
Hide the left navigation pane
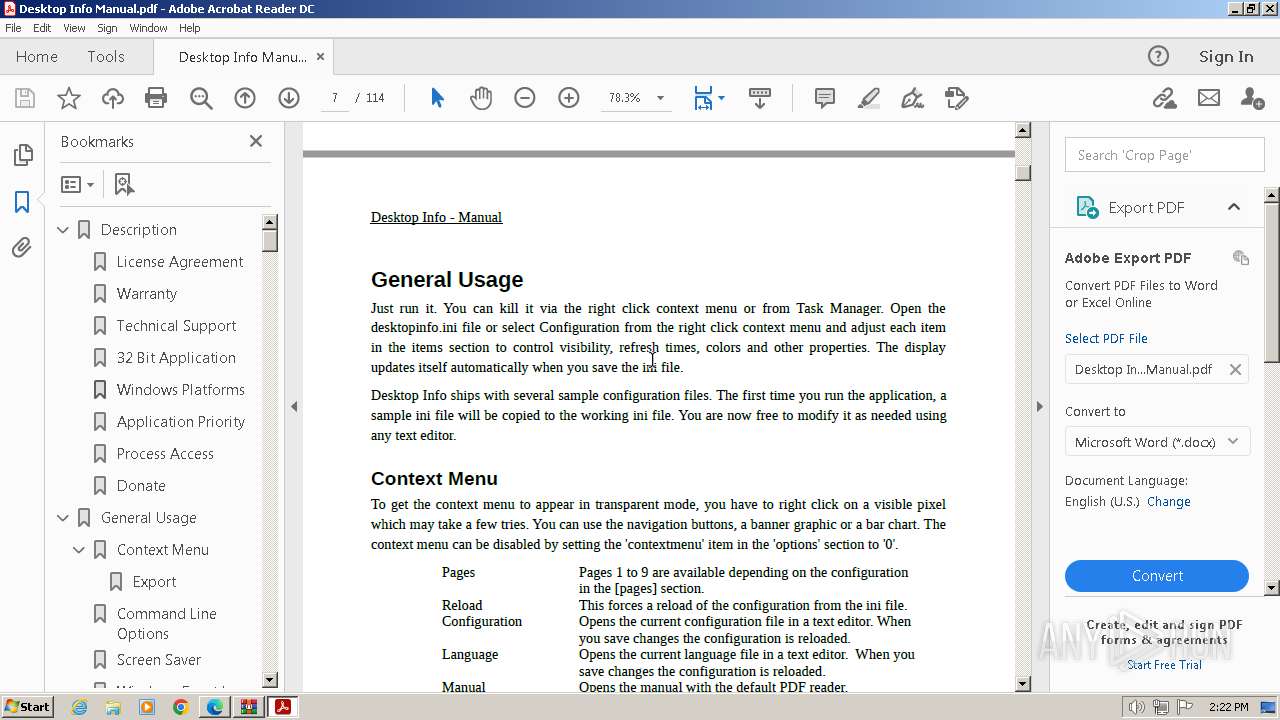294,406
